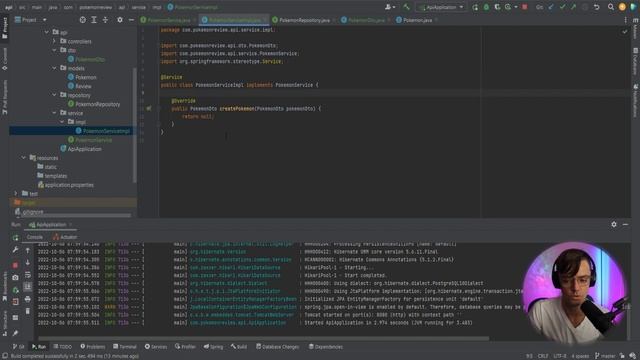640x360 pixels.
Task: Switch to the Console tab in Run panel
Action: [35, 237]
